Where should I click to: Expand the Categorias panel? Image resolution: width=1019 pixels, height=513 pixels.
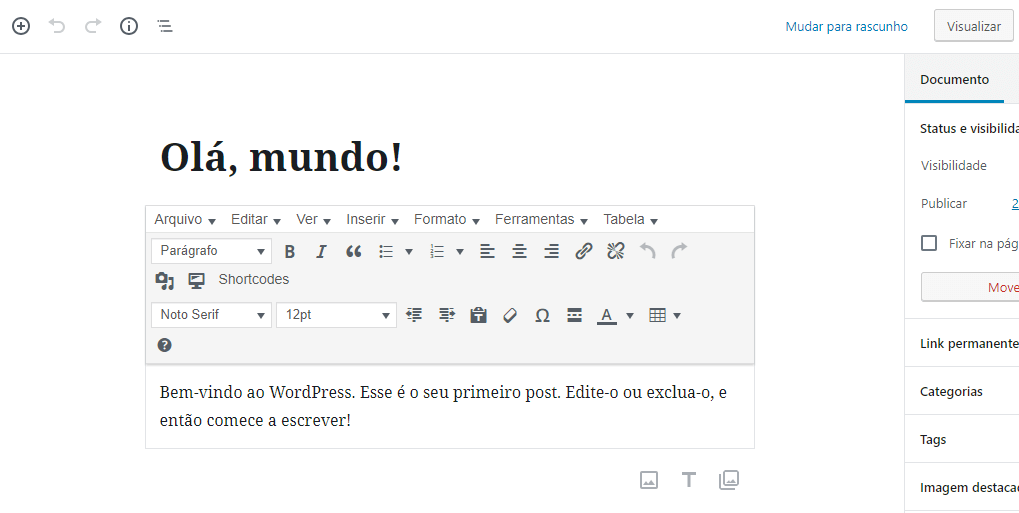pos(962,391)
